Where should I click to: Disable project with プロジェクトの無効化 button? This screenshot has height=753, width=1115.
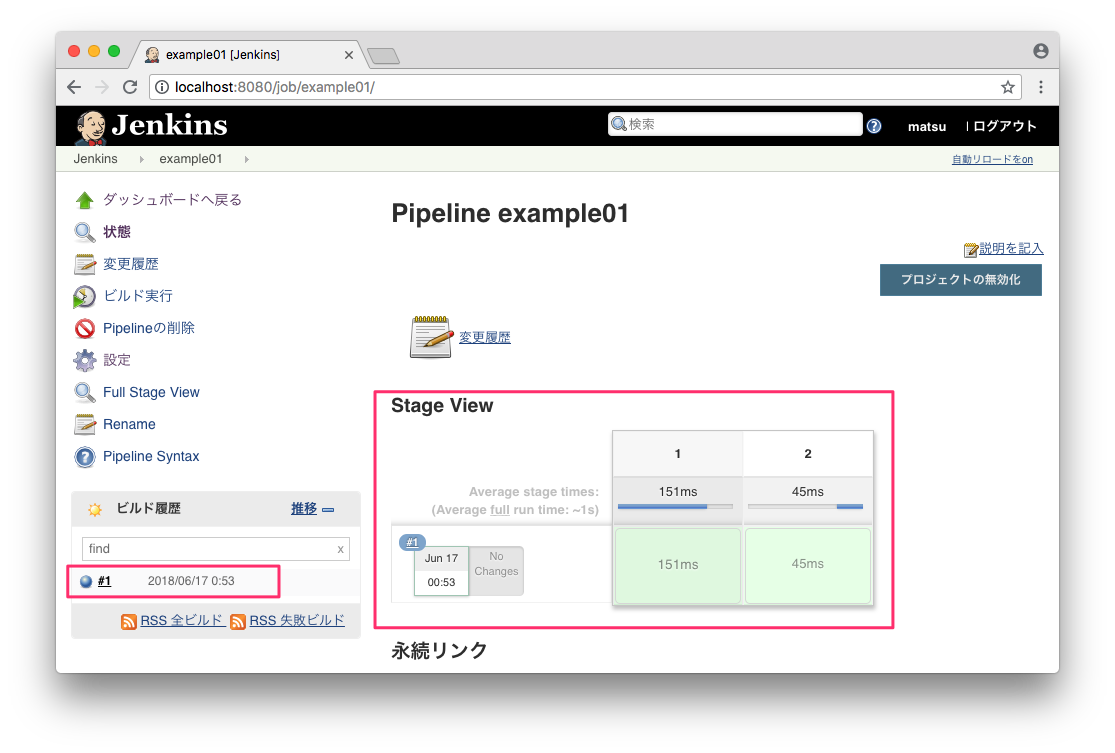[x=960, y=280]
